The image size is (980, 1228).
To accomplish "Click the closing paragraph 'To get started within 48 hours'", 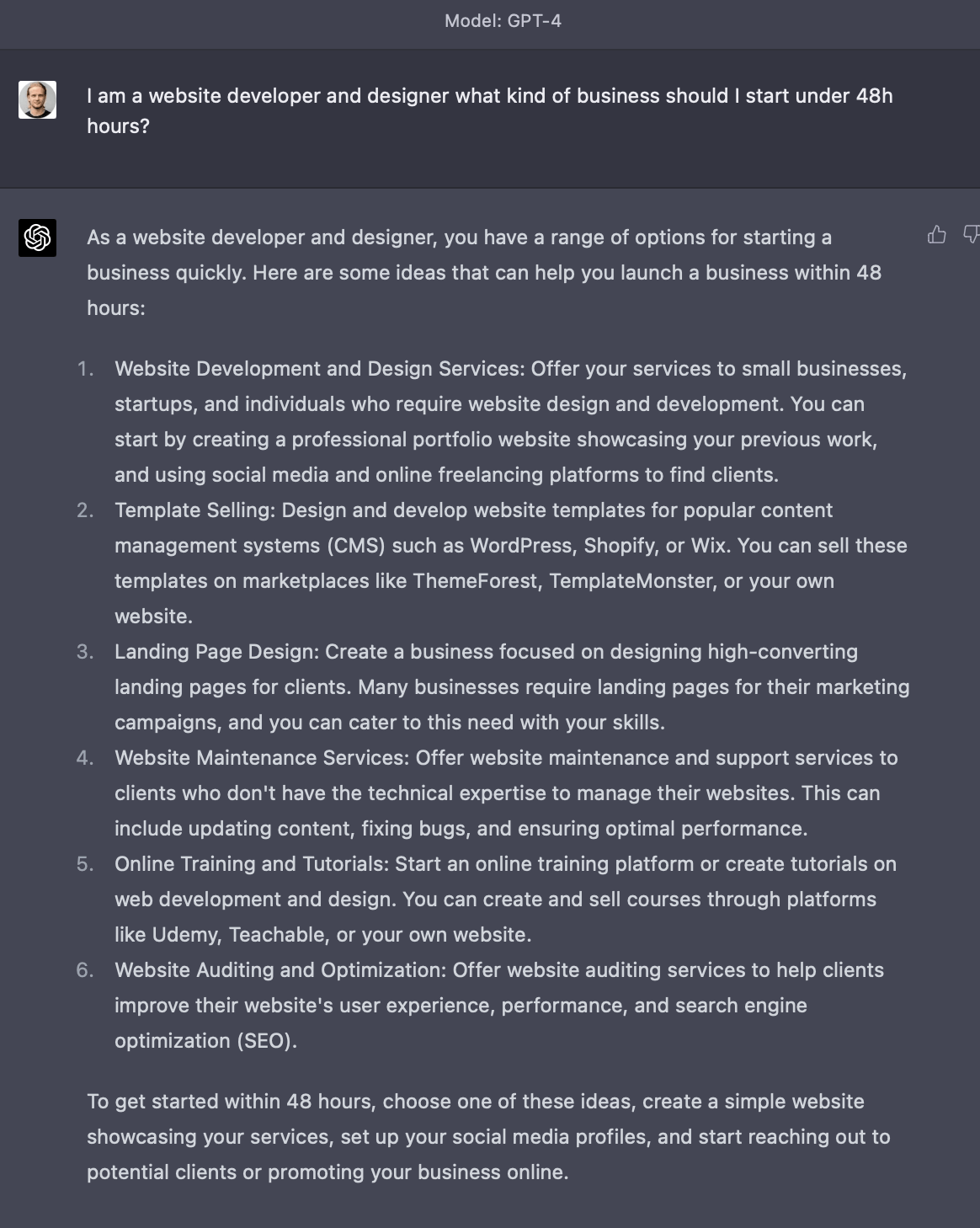I will (488, 1136).
